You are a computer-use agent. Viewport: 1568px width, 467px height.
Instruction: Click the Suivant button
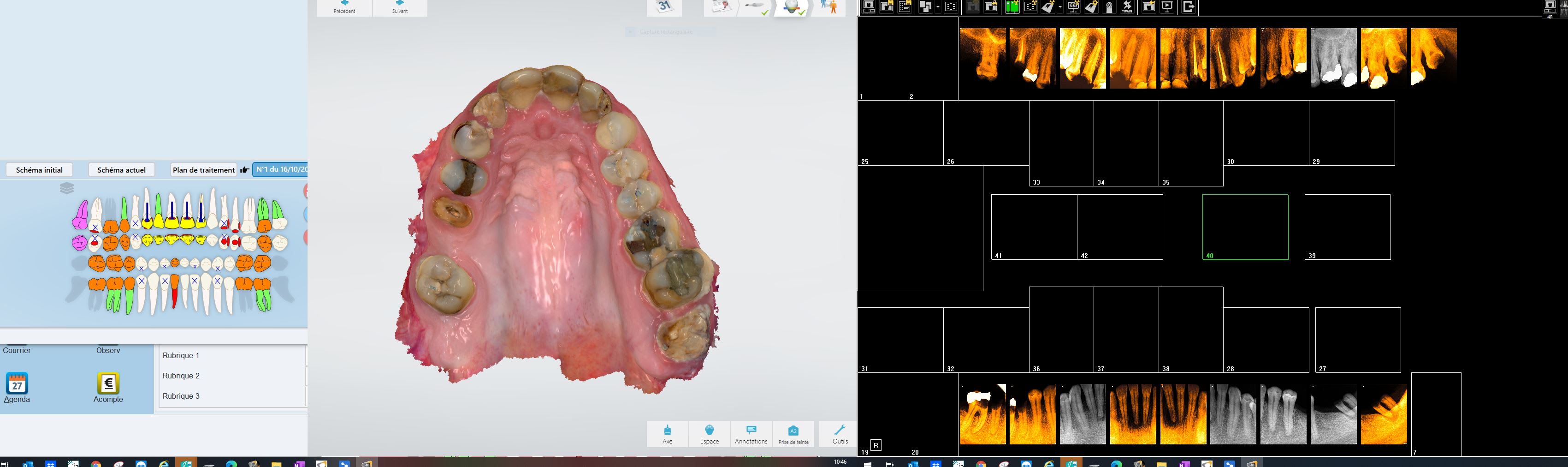pos(400,7)
